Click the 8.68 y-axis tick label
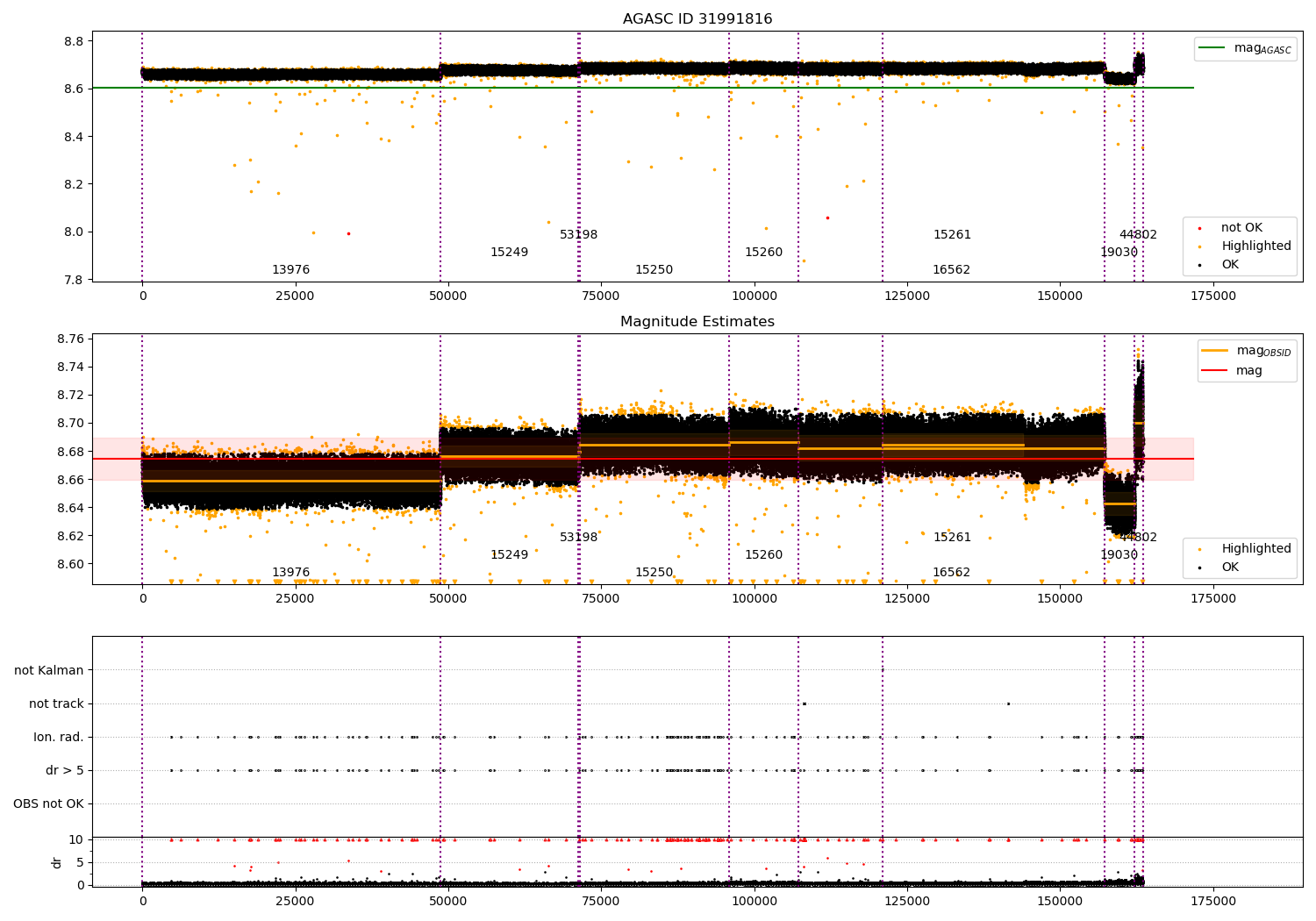 [x=69, y=452]
